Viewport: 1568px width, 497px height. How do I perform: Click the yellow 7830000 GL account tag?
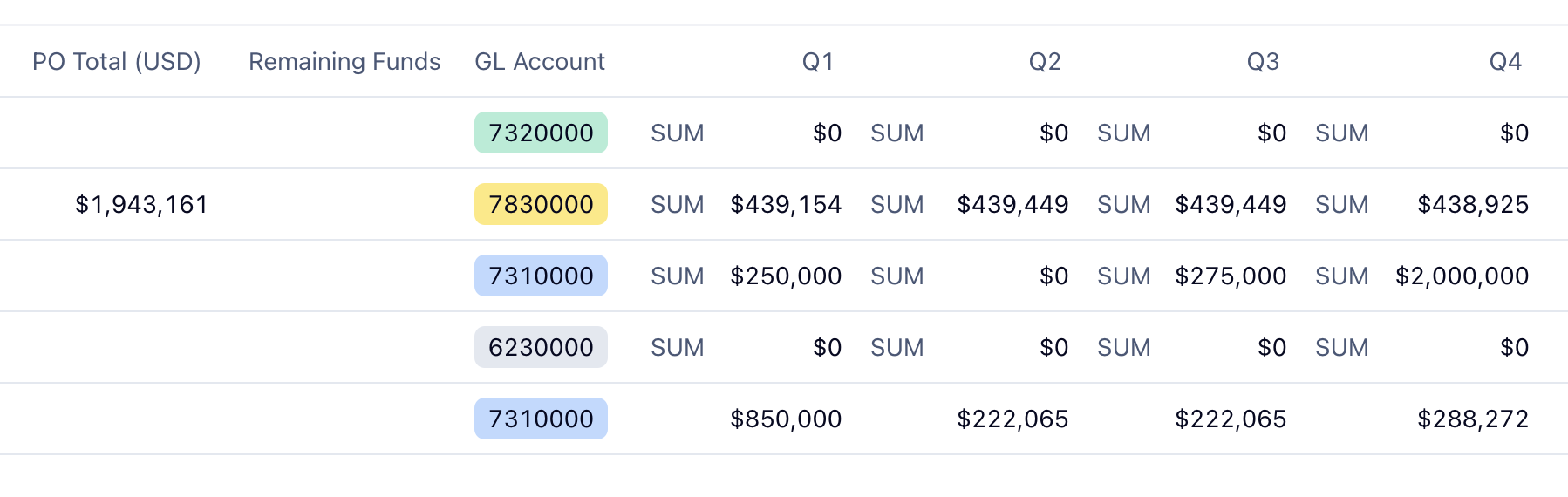pos(541,205)
